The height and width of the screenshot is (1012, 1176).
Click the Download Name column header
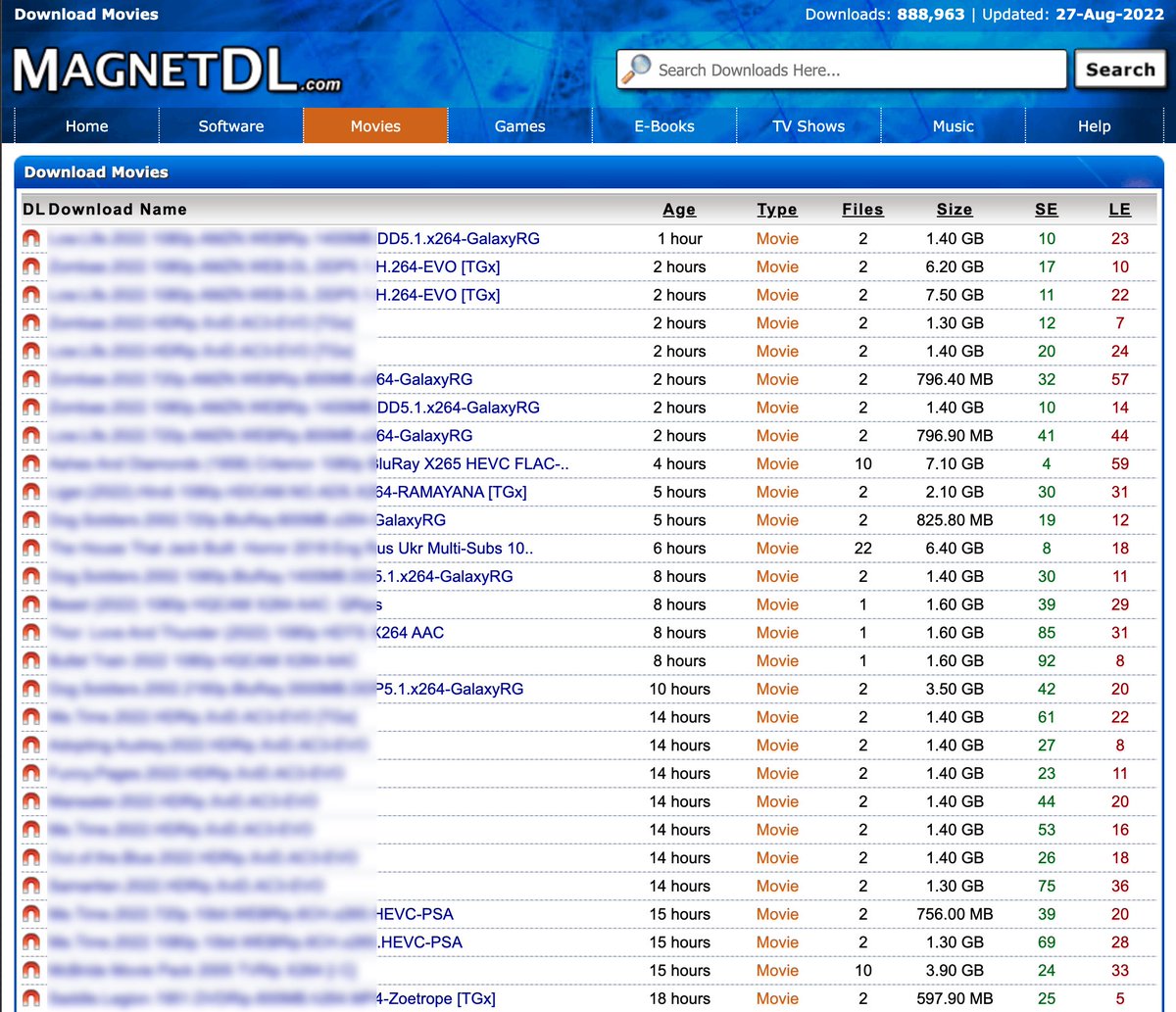118,210
